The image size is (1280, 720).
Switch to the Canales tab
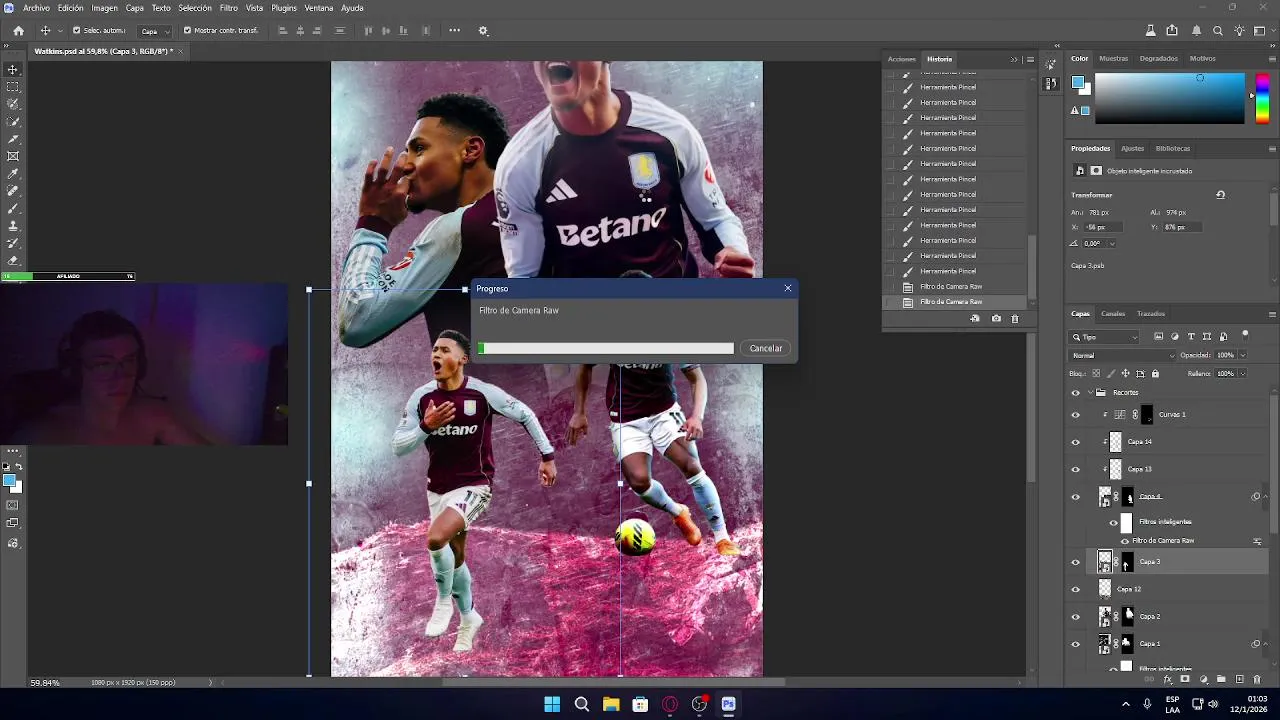click(1113, 314)
